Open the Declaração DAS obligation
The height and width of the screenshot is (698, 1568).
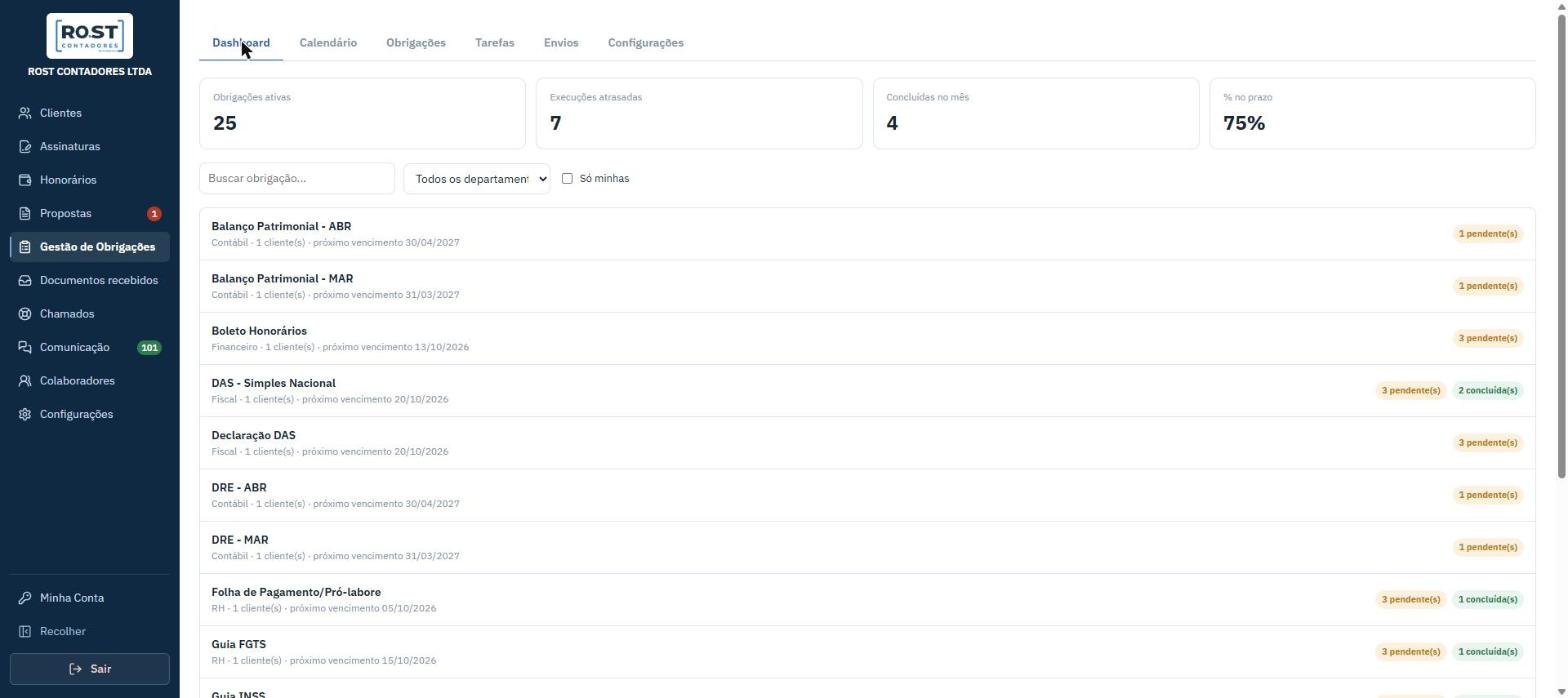click(867, 443)
